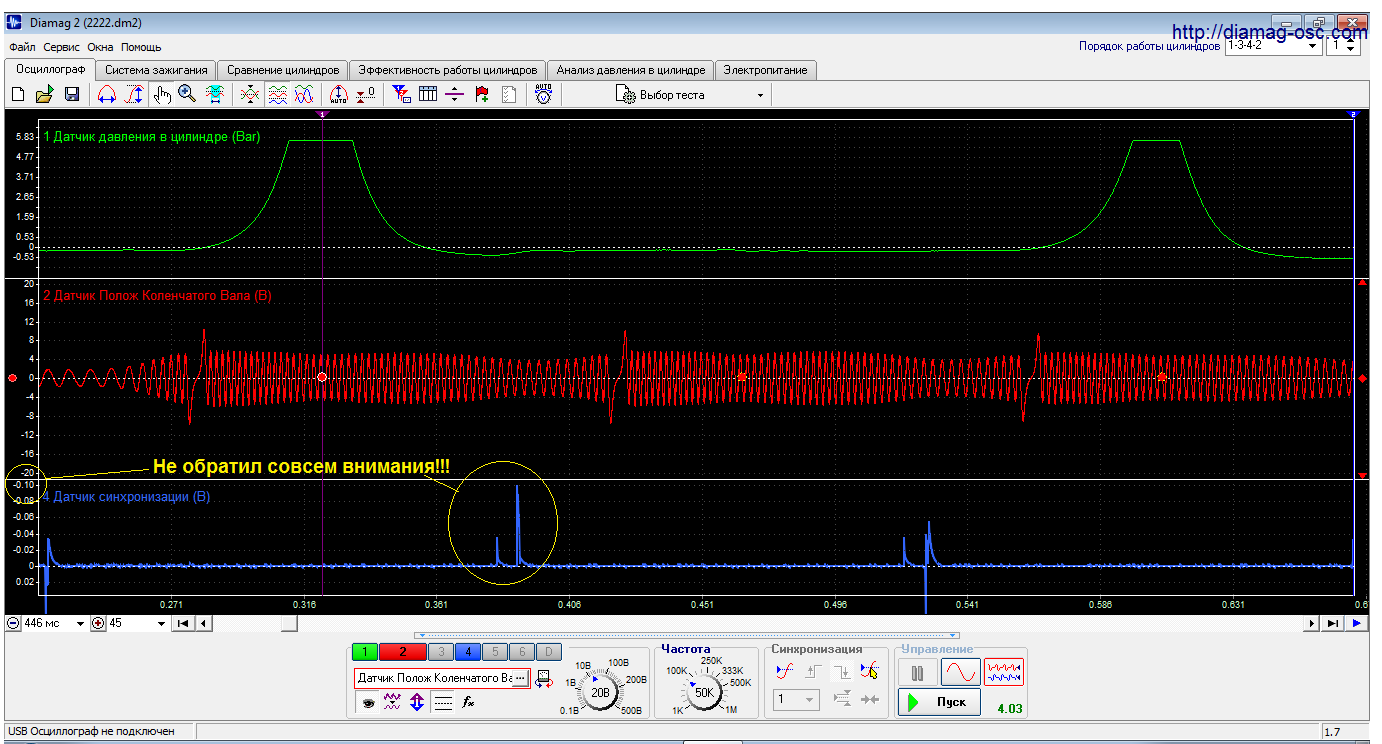Toggle the grid table icon
1382x744 pixels.
(428, 94)
